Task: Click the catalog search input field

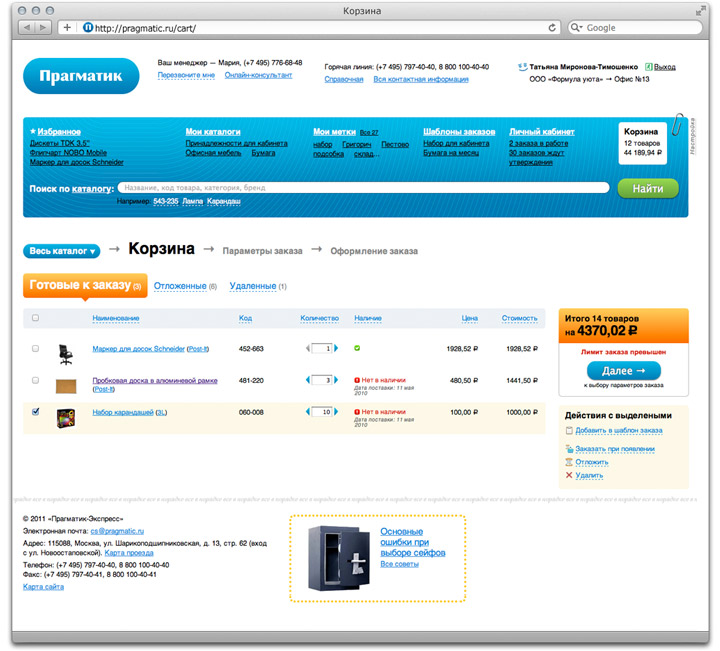Action: [x=362, y=188]
